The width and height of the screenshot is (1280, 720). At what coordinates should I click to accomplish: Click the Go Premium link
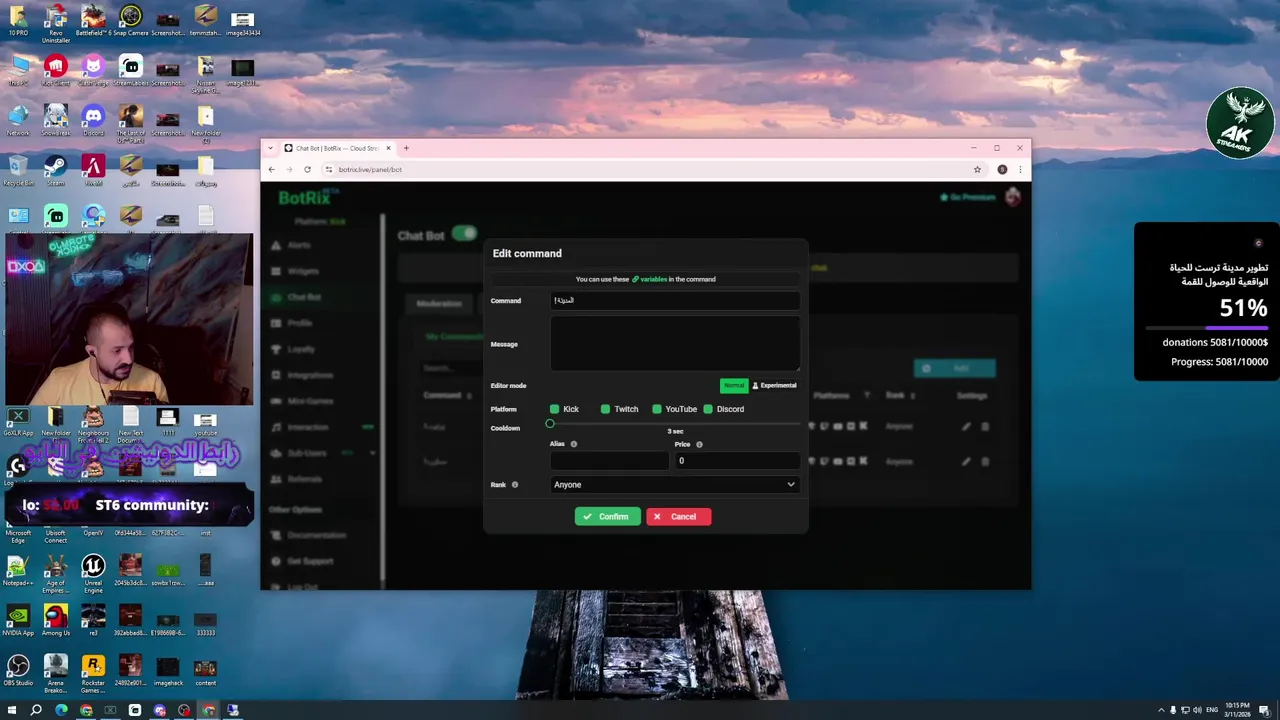[967, 197]
